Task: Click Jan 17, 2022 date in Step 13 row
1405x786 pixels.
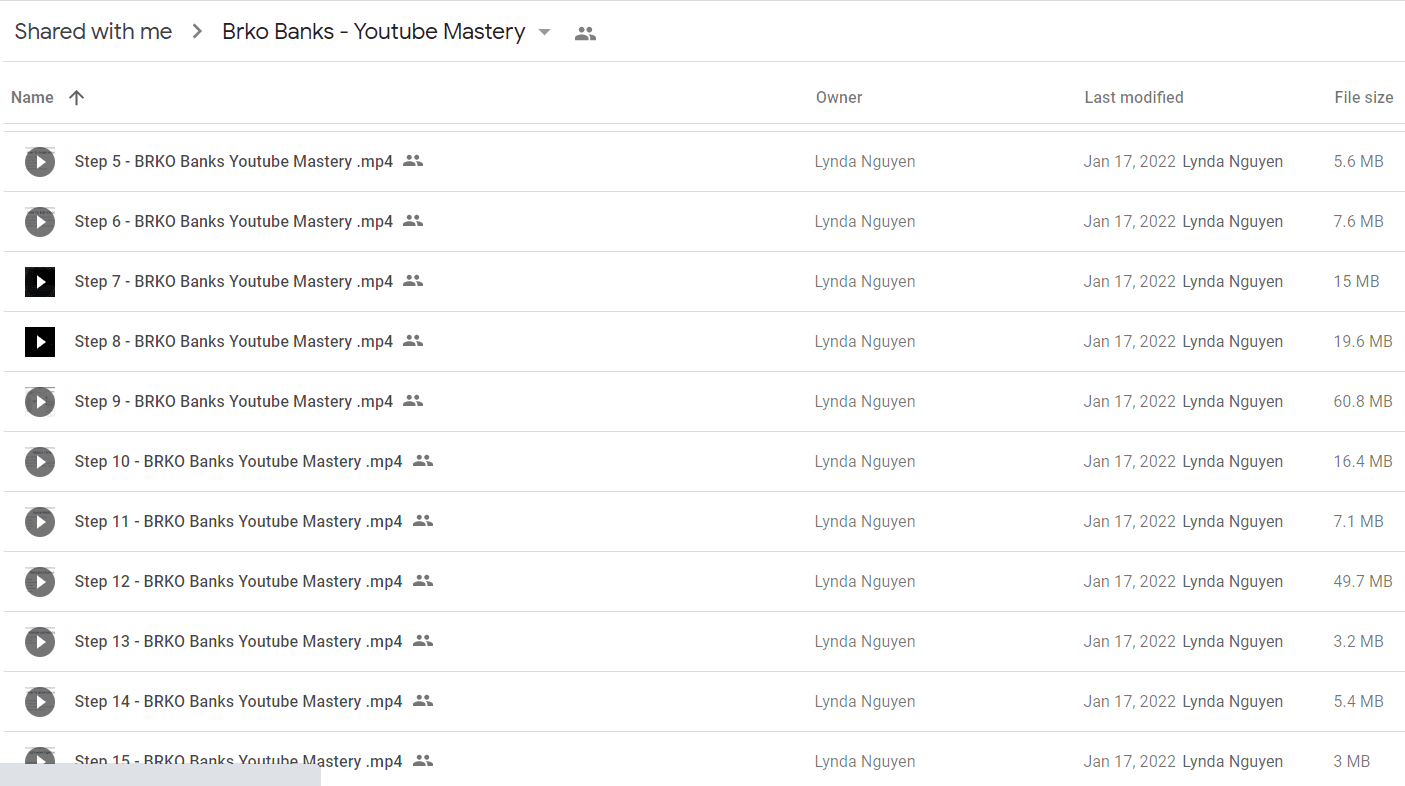Action: [1129, 641]
